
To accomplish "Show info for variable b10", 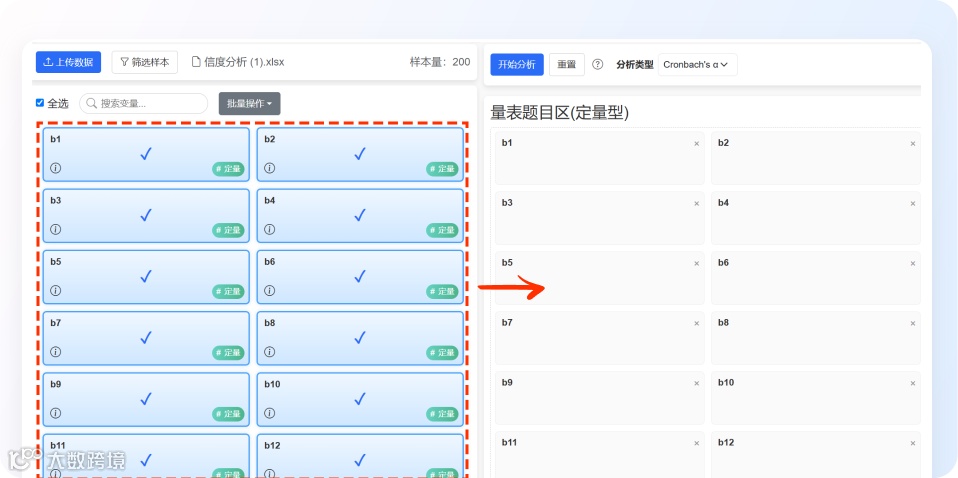I will [x=269, y=413].
